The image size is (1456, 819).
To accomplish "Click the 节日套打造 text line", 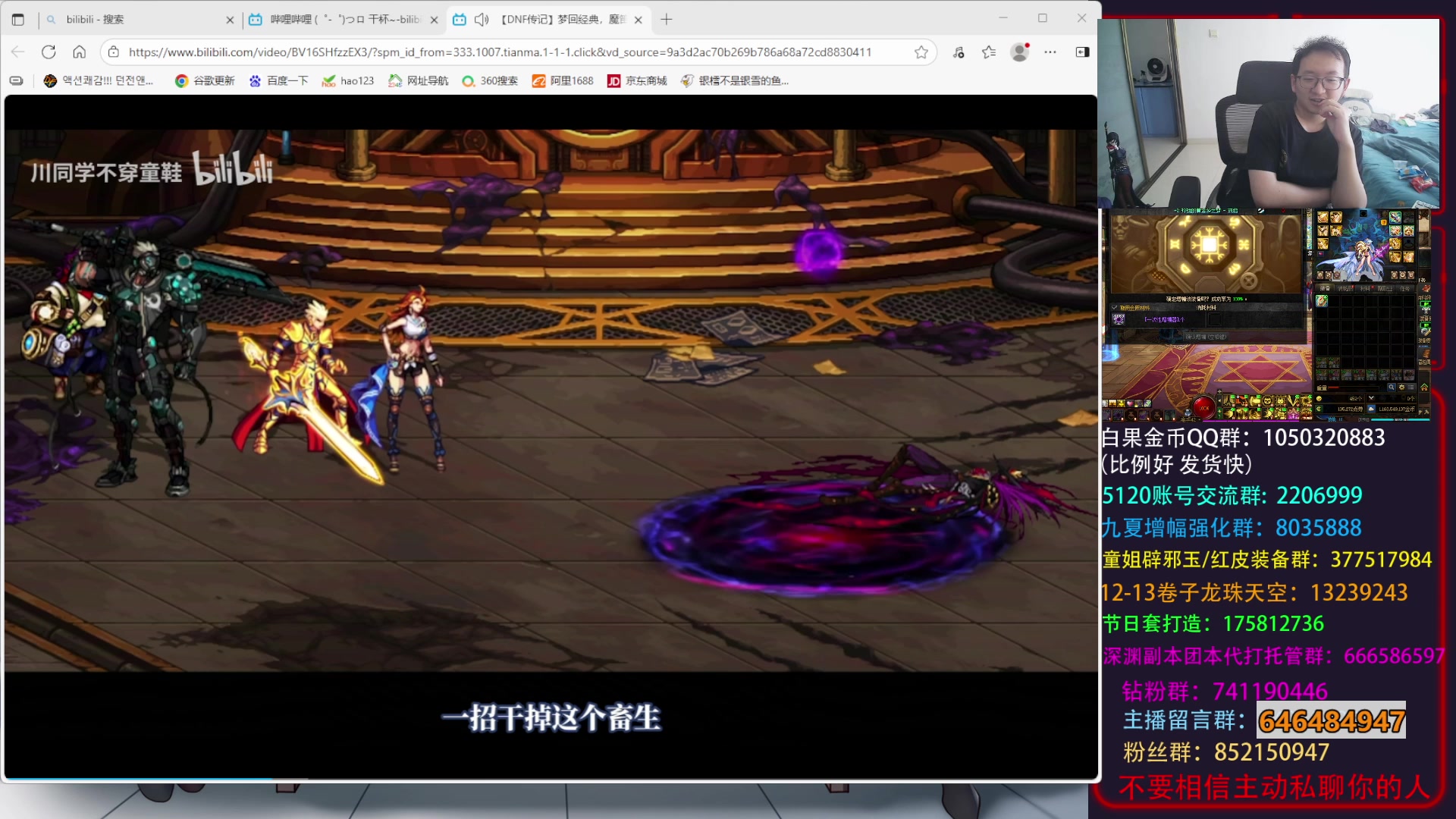I will (x=1213, y=623).
